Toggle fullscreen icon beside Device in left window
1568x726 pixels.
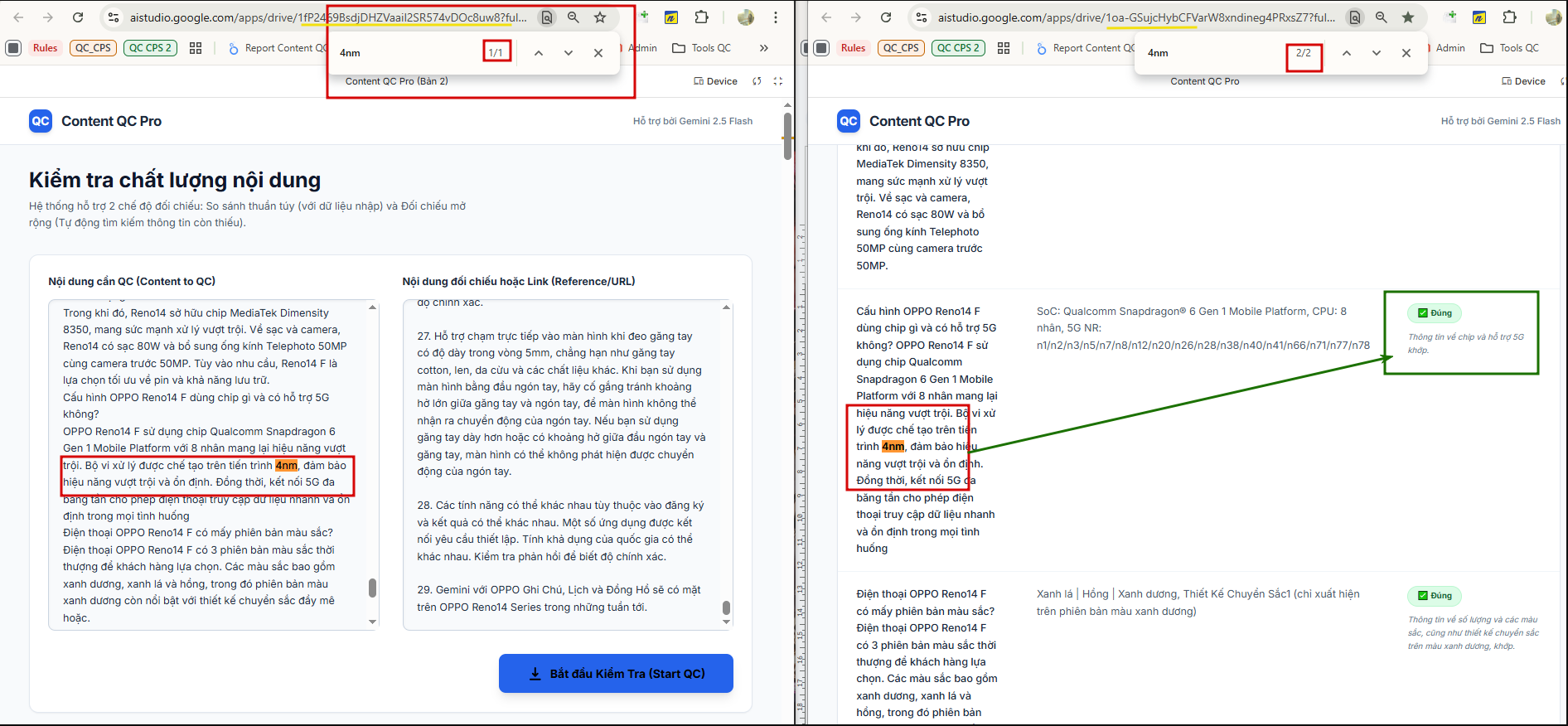(x=777, y=81)
